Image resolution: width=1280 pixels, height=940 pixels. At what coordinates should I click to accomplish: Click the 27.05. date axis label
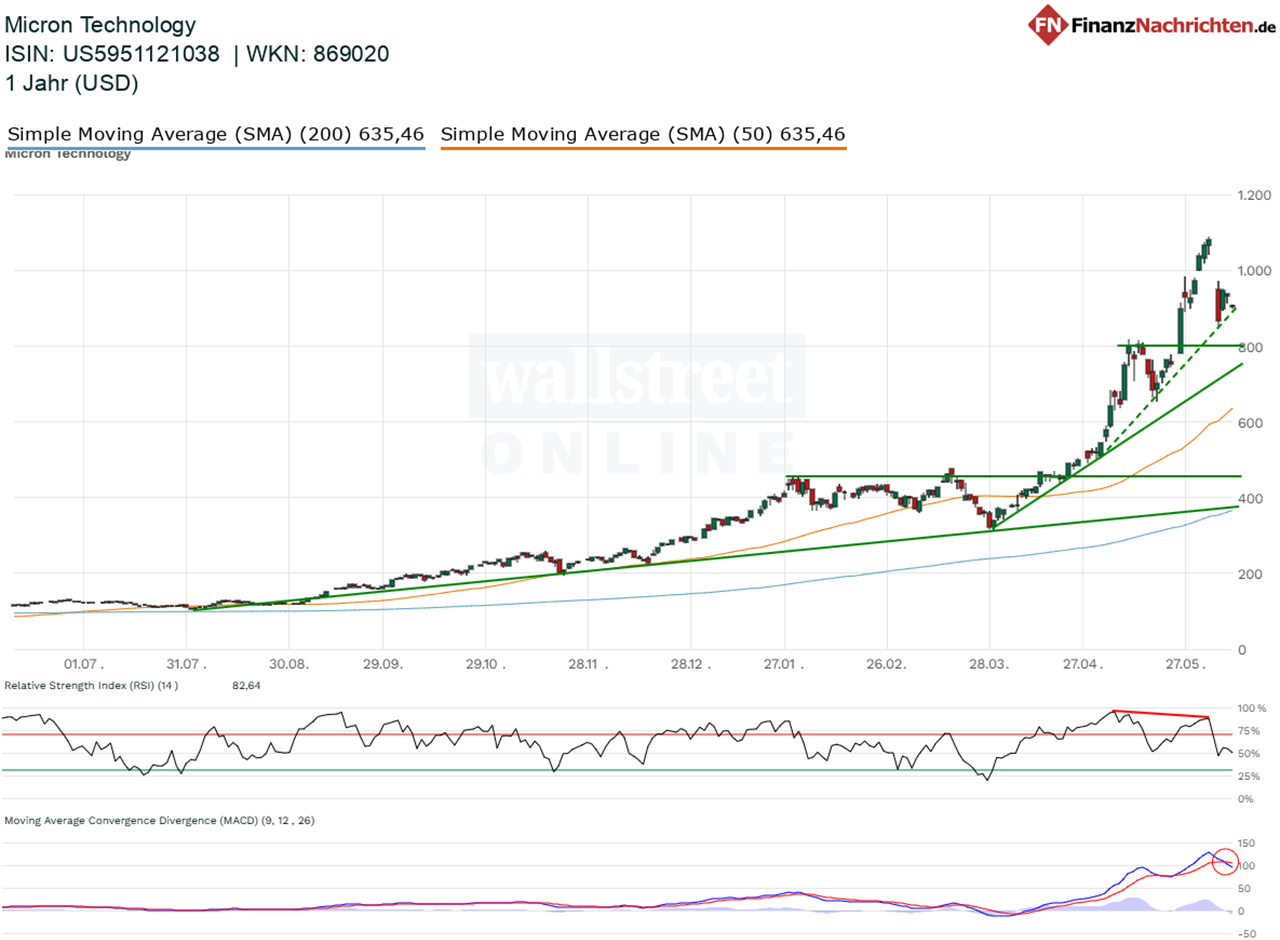tap(1185, 664)
